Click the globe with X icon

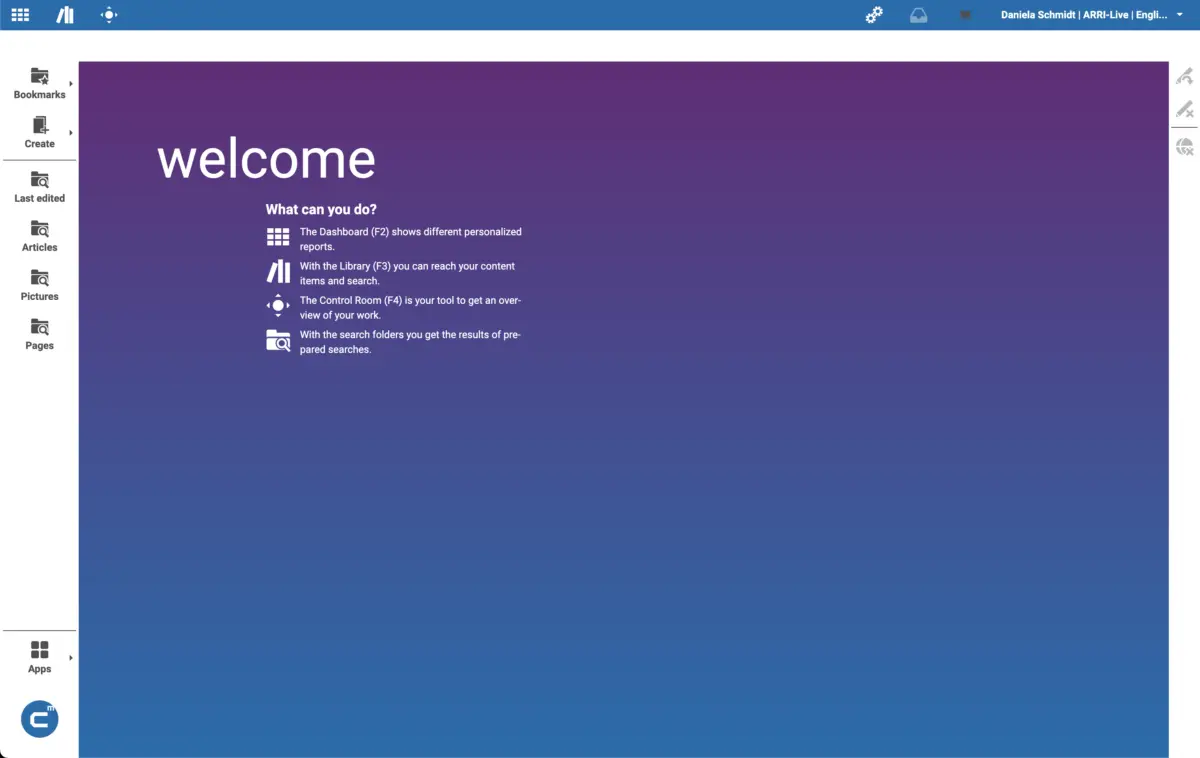pos(1184,147)
